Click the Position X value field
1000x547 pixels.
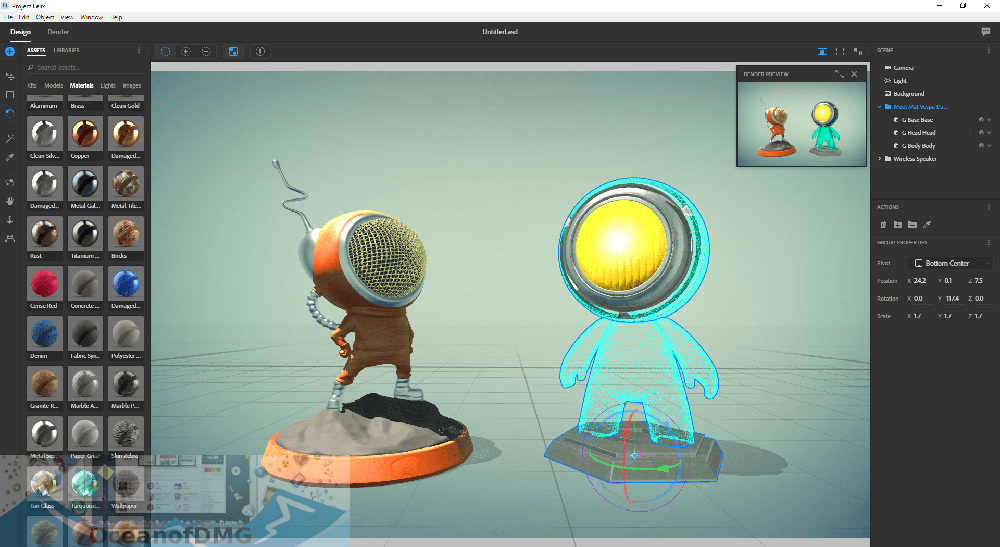click(920, 281)
